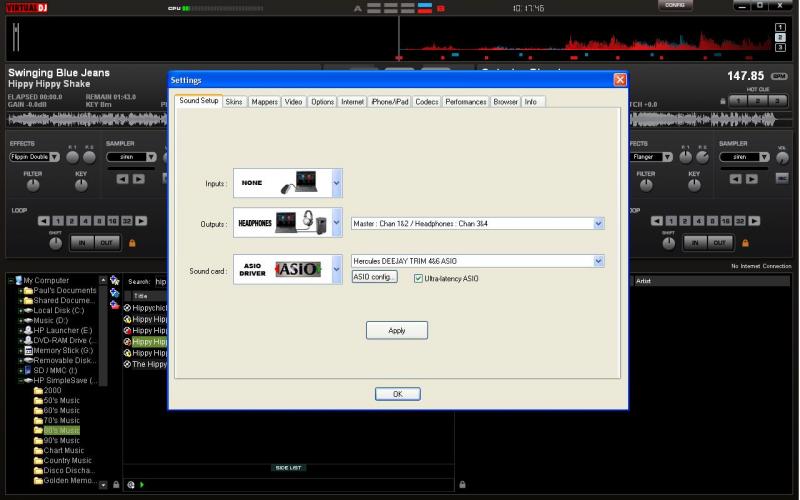Open the ASIO config button

tap(375, 277)
